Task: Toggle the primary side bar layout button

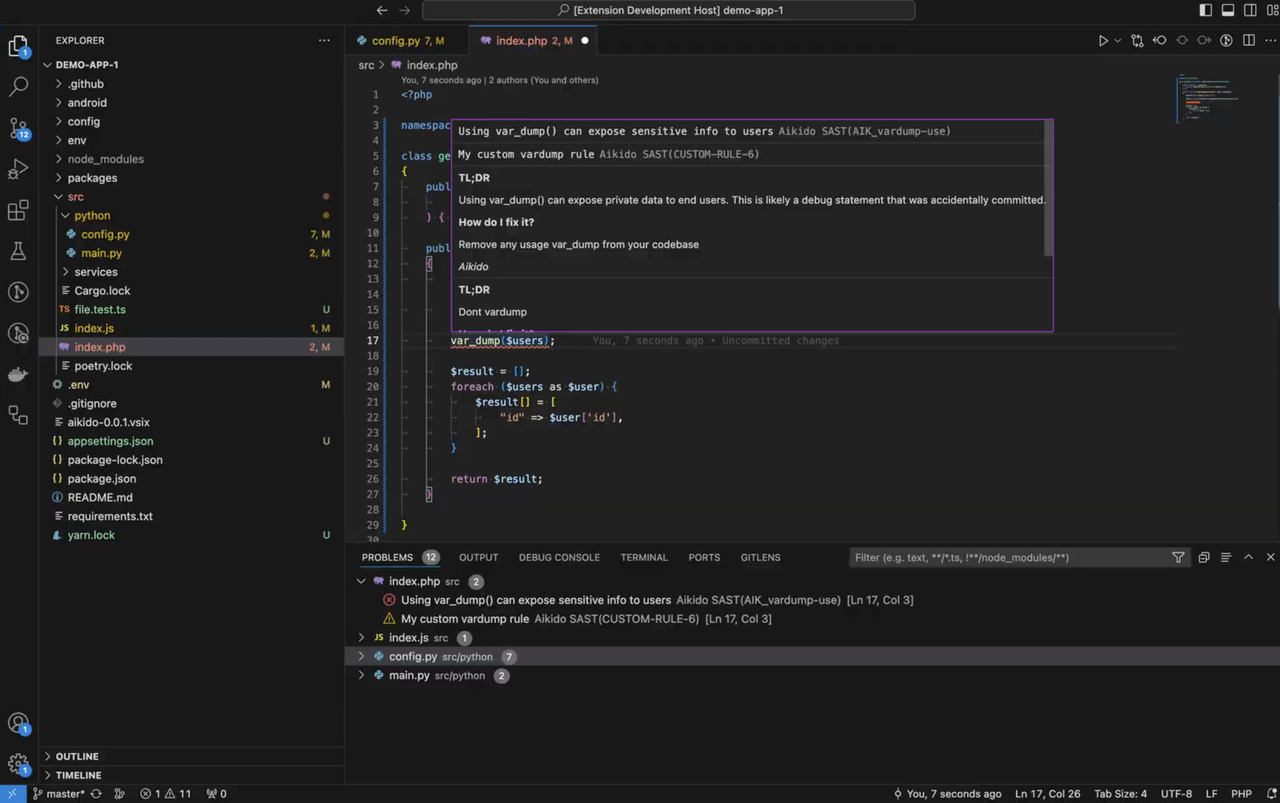Action: (x=1206, y=10)
